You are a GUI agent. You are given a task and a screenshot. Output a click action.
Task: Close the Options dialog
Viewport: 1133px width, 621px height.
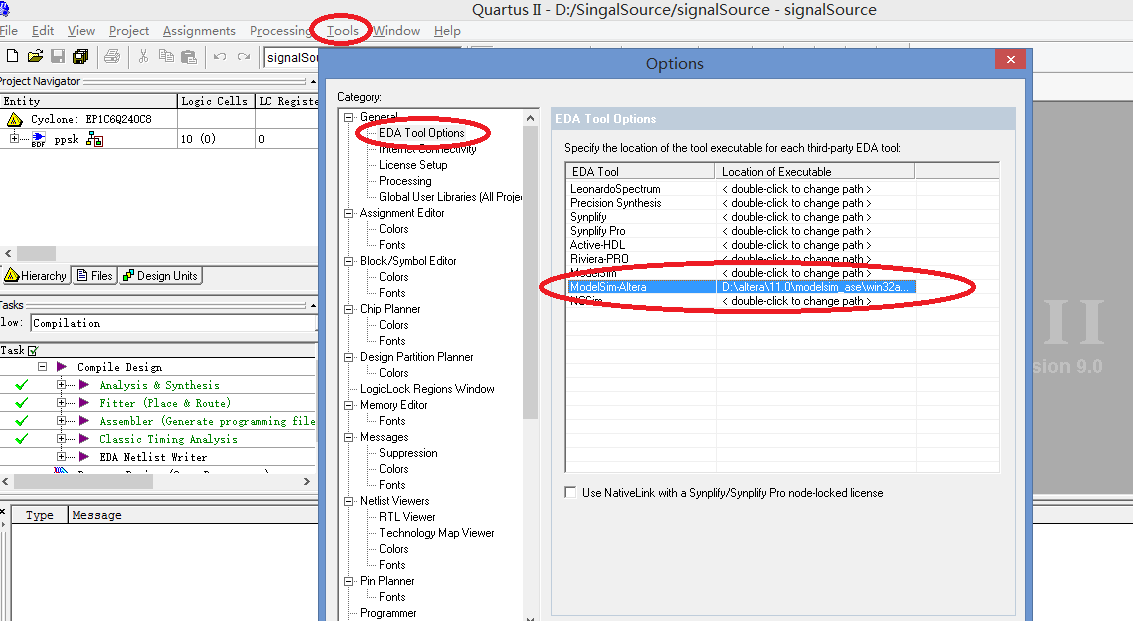(1011, 59)
